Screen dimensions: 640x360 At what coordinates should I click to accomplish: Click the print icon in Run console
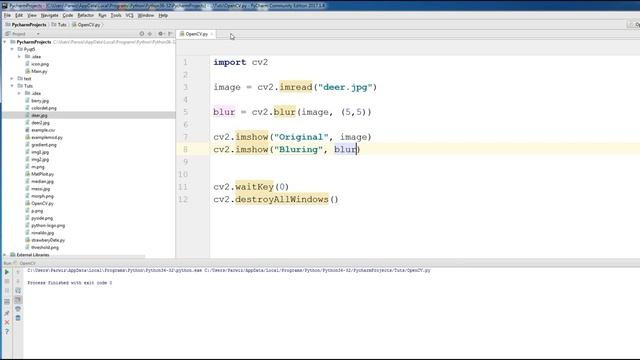(x=18, y=309)
